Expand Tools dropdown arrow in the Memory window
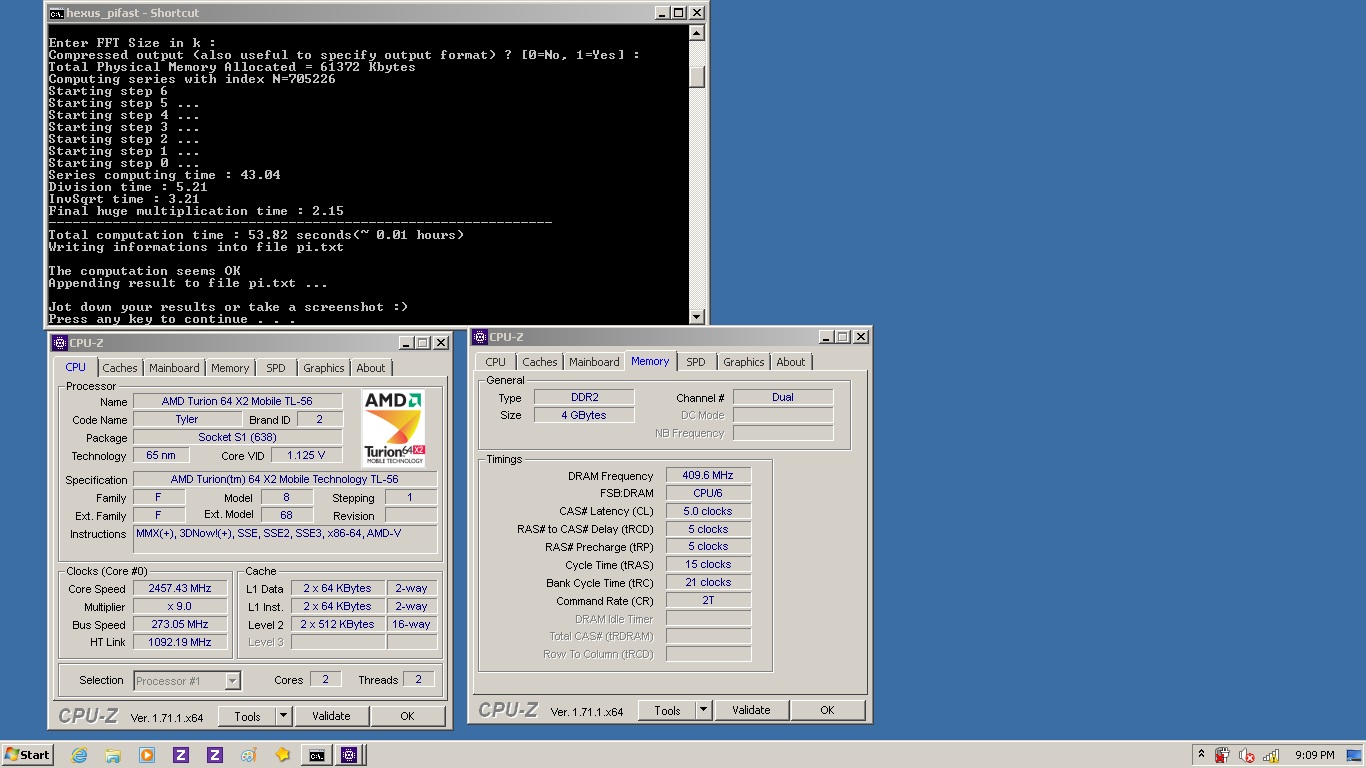Viewport: 1366px width, 768px height. (x=703, y=710)
